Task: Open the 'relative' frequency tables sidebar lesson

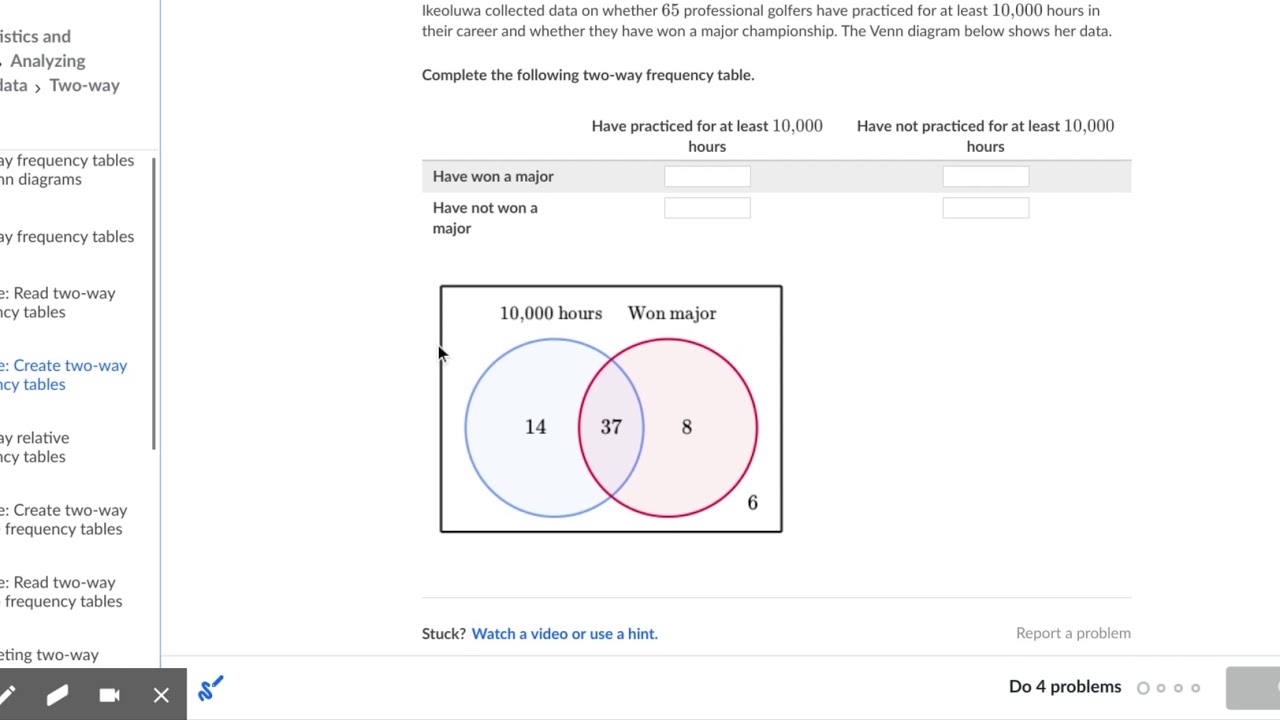Action: tap(34, 447)
